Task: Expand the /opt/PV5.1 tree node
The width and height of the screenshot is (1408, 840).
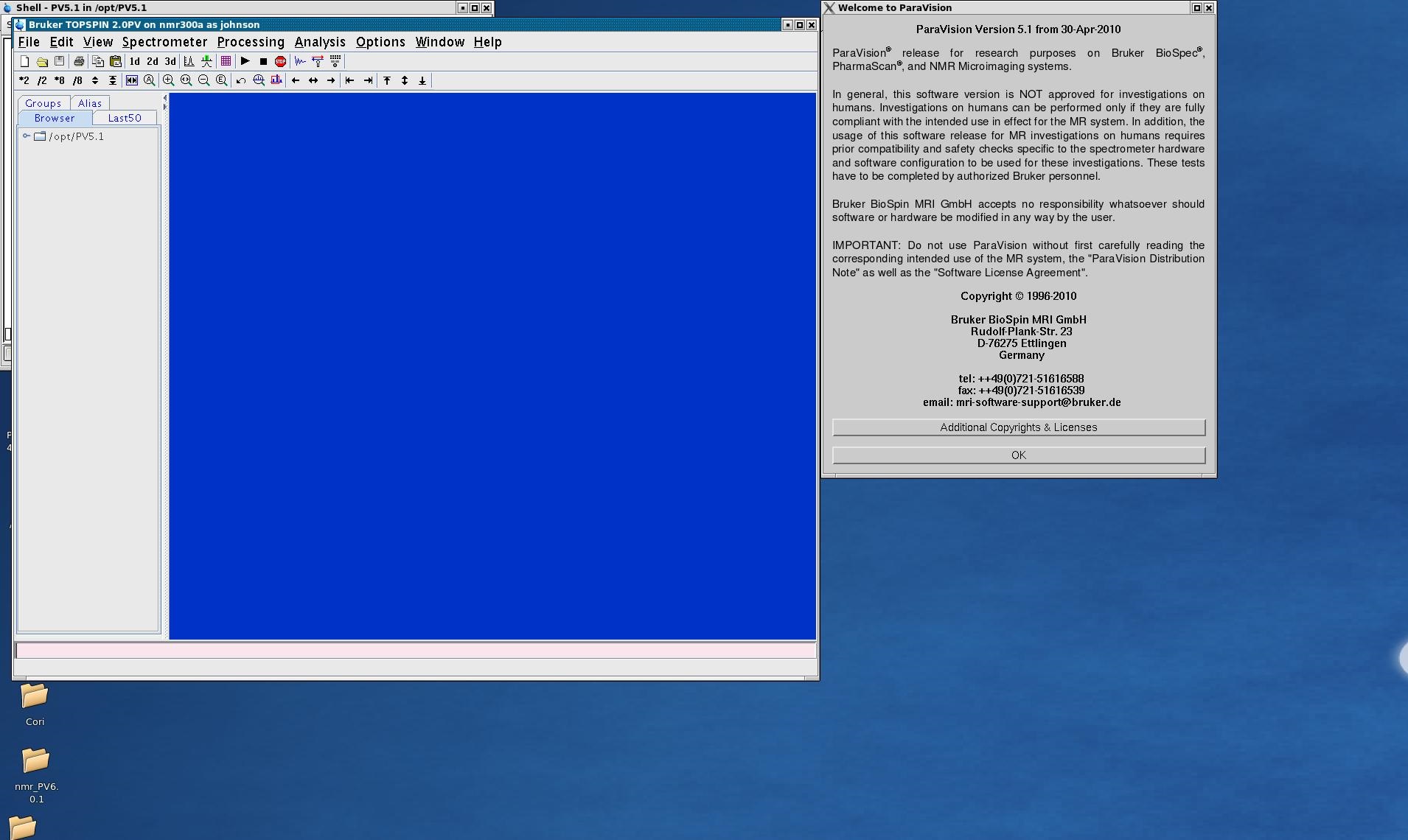Action: click(27, 136)
